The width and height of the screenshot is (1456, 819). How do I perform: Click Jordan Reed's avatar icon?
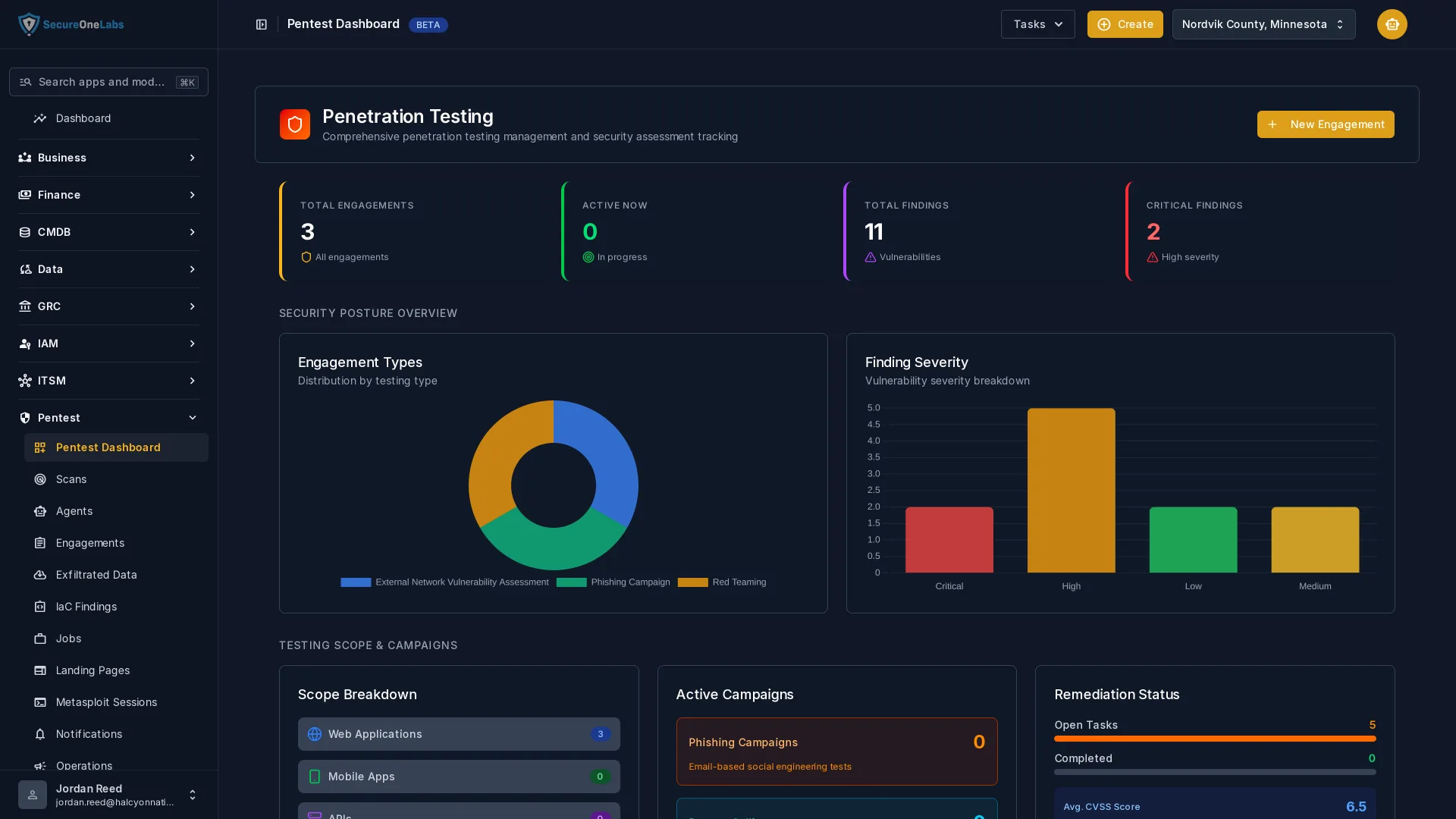click(x=33, y=795)
